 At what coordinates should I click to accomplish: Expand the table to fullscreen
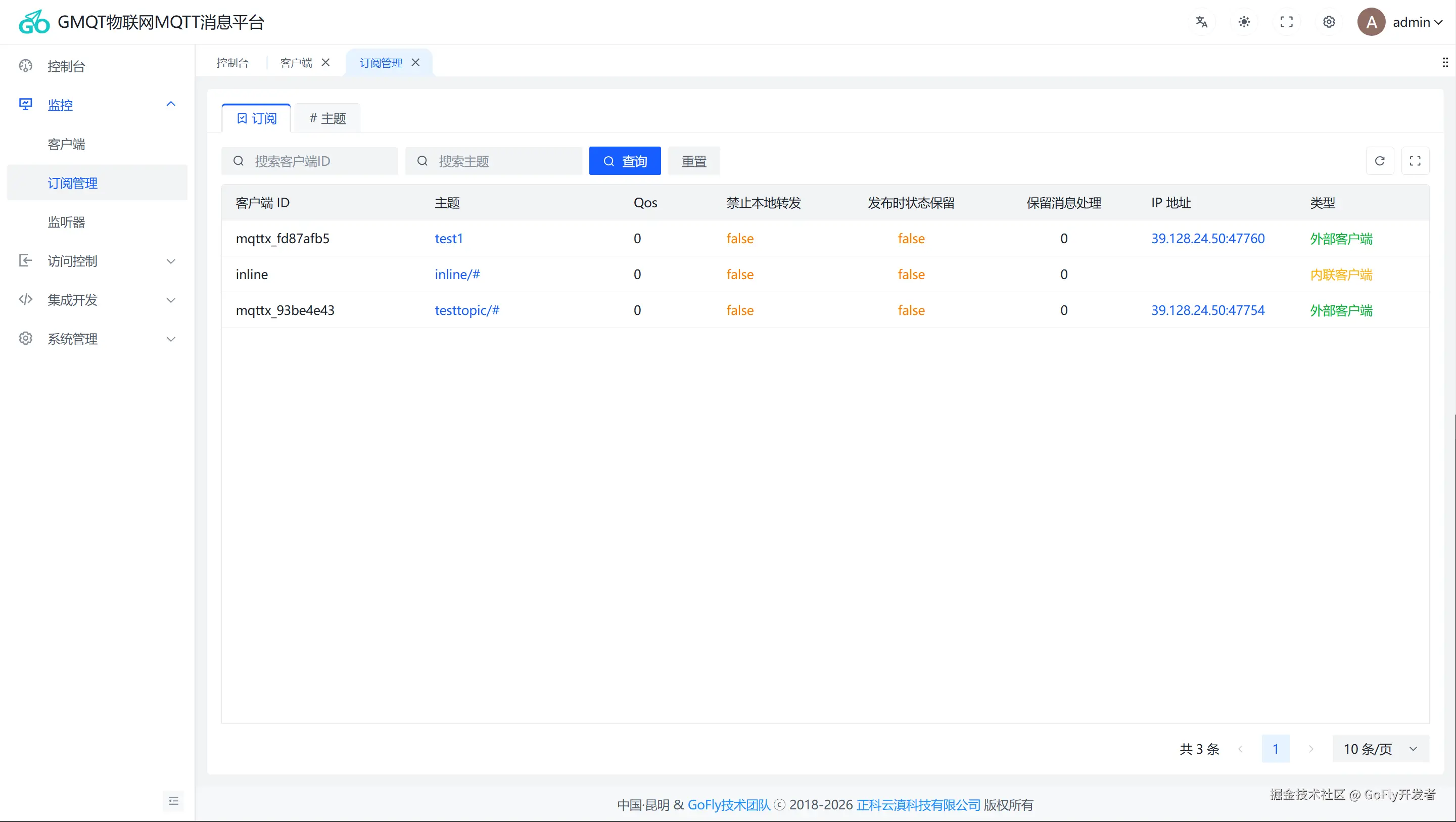(1415, 161)
